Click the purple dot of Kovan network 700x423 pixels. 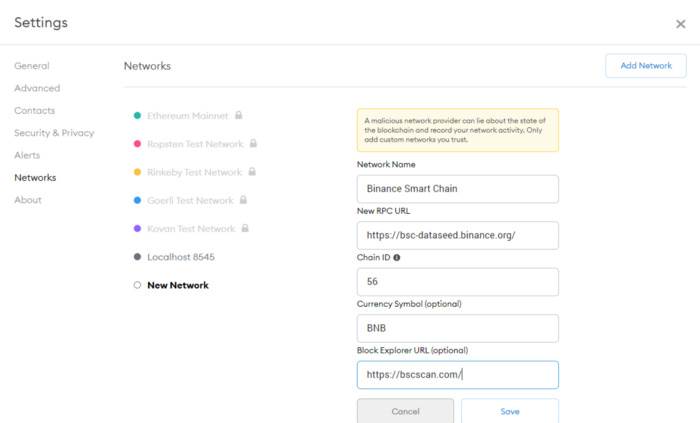click(x=138, y=228)
